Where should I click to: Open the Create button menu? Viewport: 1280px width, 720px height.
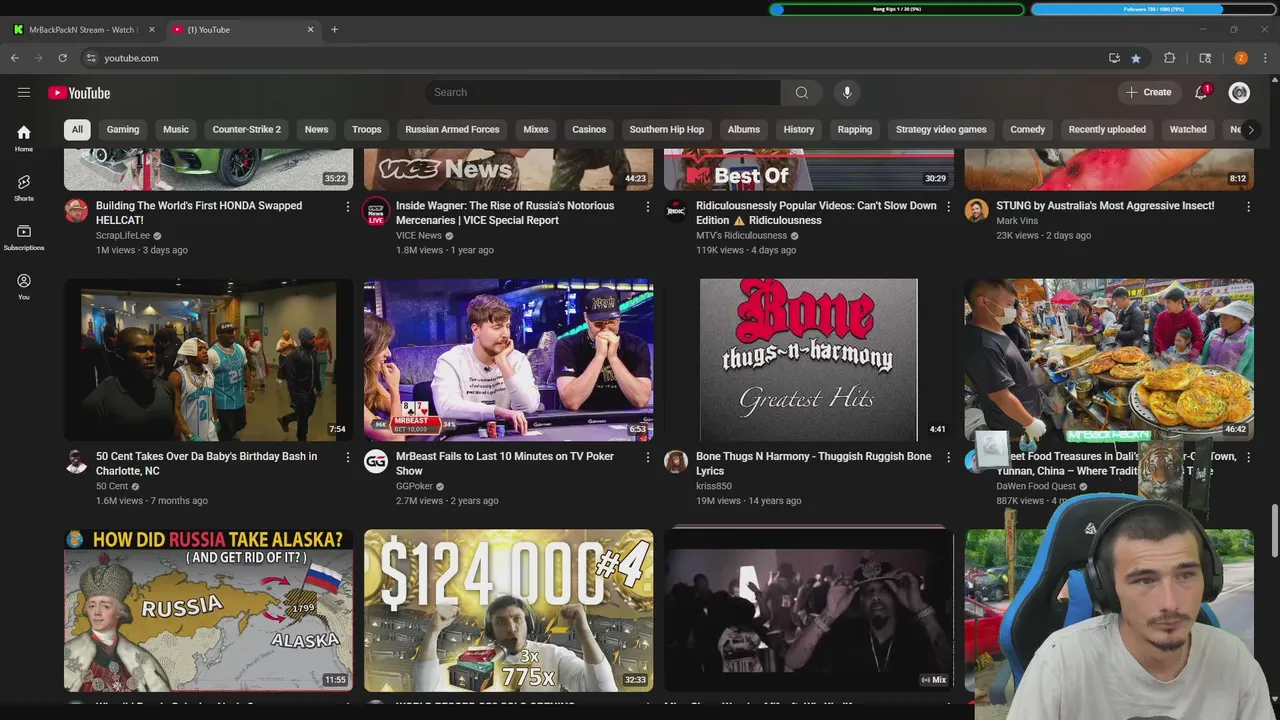click(1148, 92)
